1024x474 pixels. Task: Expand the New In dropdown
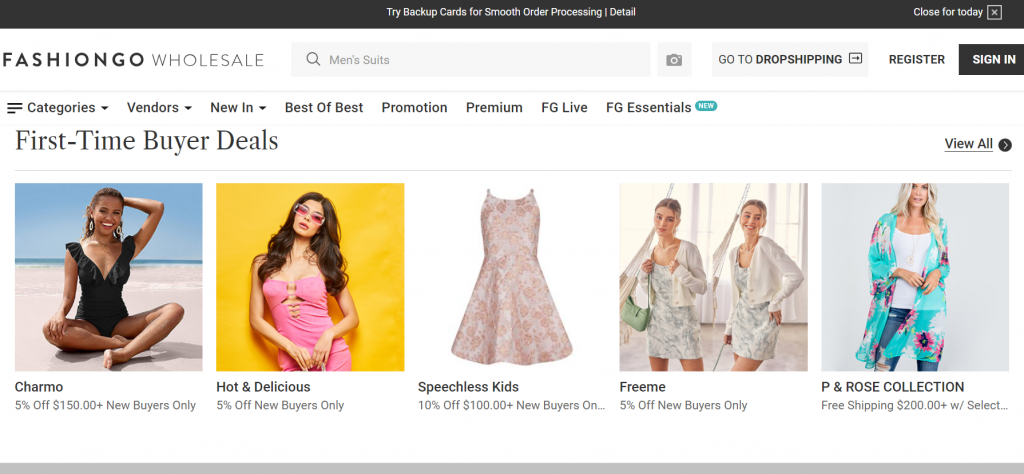click(238, 108)
